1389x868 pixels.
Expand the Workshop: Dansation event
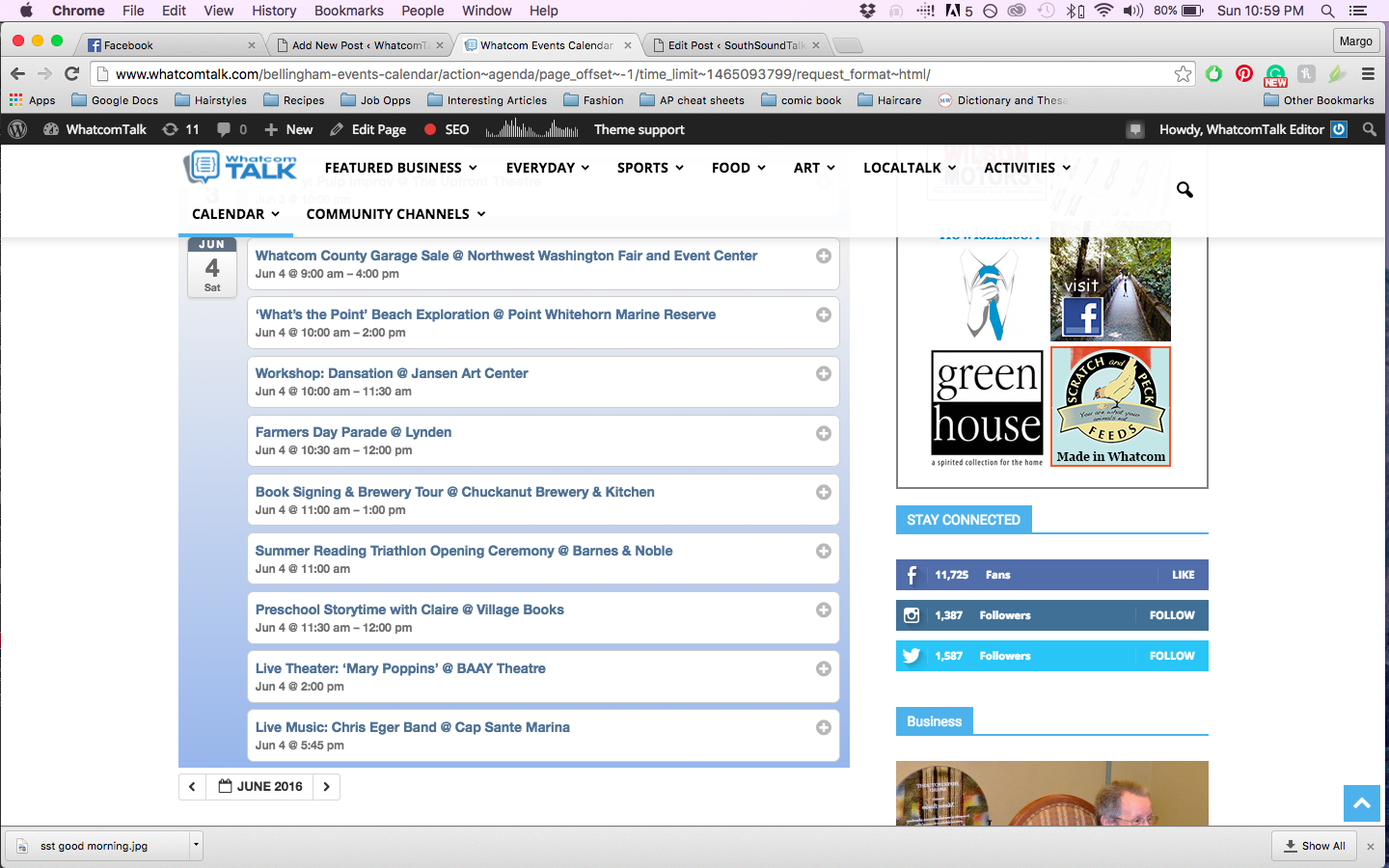(x=824, y=373)
